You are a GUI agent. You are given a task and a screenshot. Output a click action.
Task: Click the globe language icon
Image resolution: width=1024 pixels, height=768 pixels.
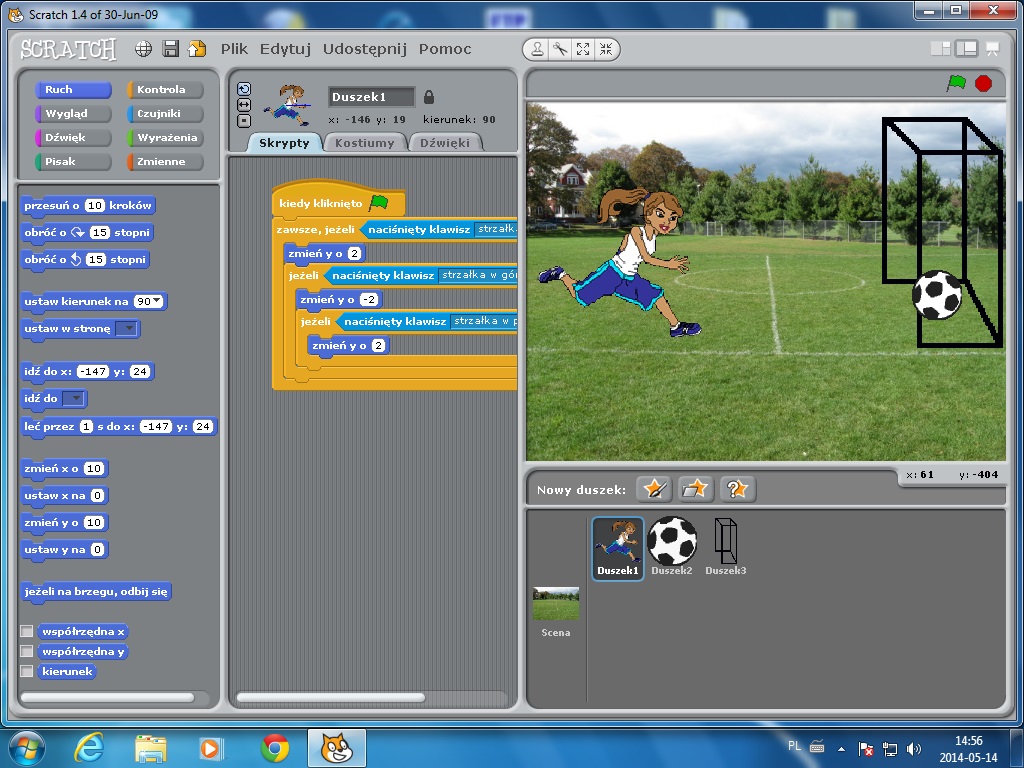[x=144, y=49]
